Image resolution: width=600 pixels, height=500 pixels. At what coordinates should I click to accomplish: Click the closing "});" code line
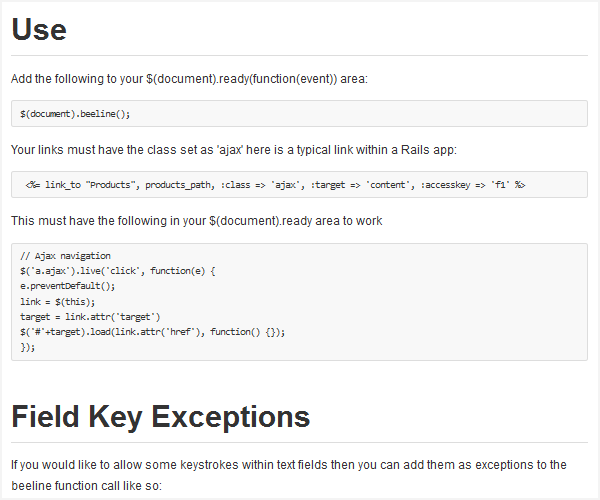[28, 347]
